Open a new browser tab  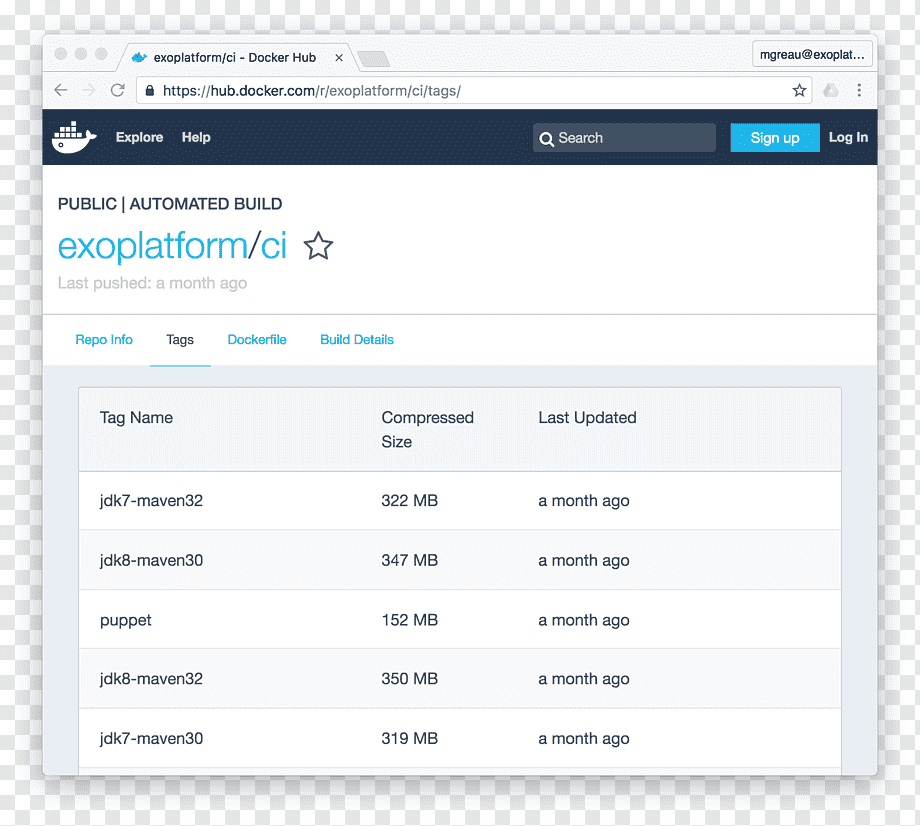[x=373, y=59]
